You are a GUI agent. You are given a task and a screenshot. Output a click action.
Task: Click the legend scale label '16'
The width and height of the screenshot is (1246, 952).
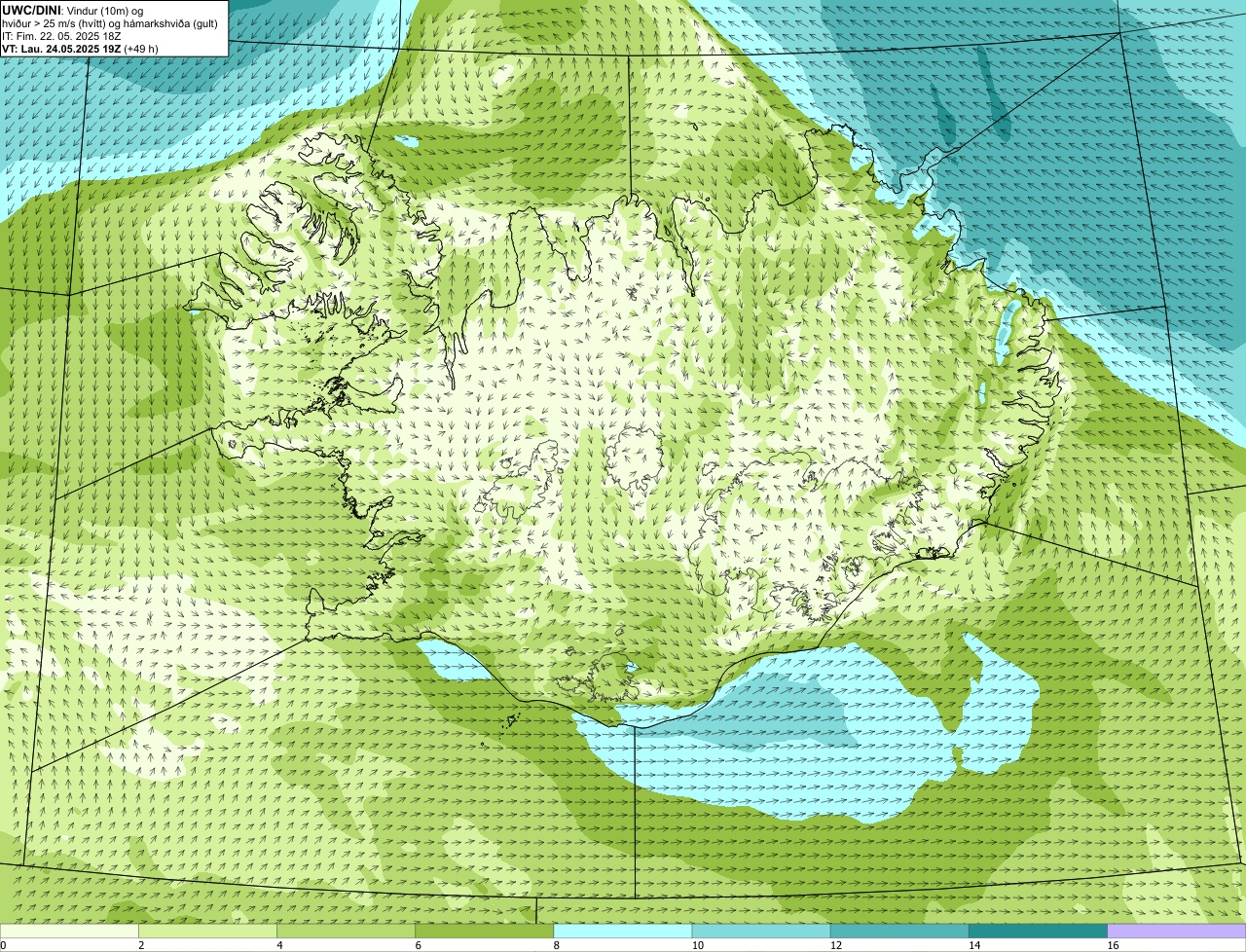click(x=1113, y=945)
